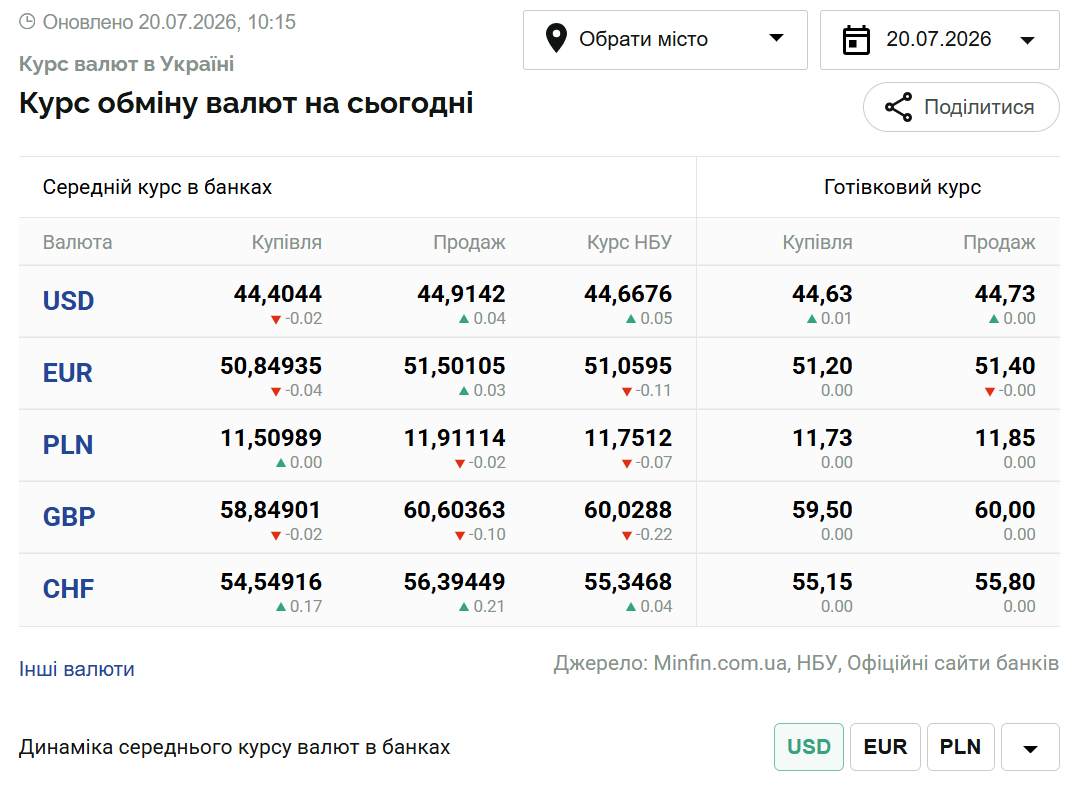Image resolution: width=1080 pixels, height=792 pixels.
Task: Click EUR cash buy rate 51,20
Action: pyautogui.click(x=822, y=366)
